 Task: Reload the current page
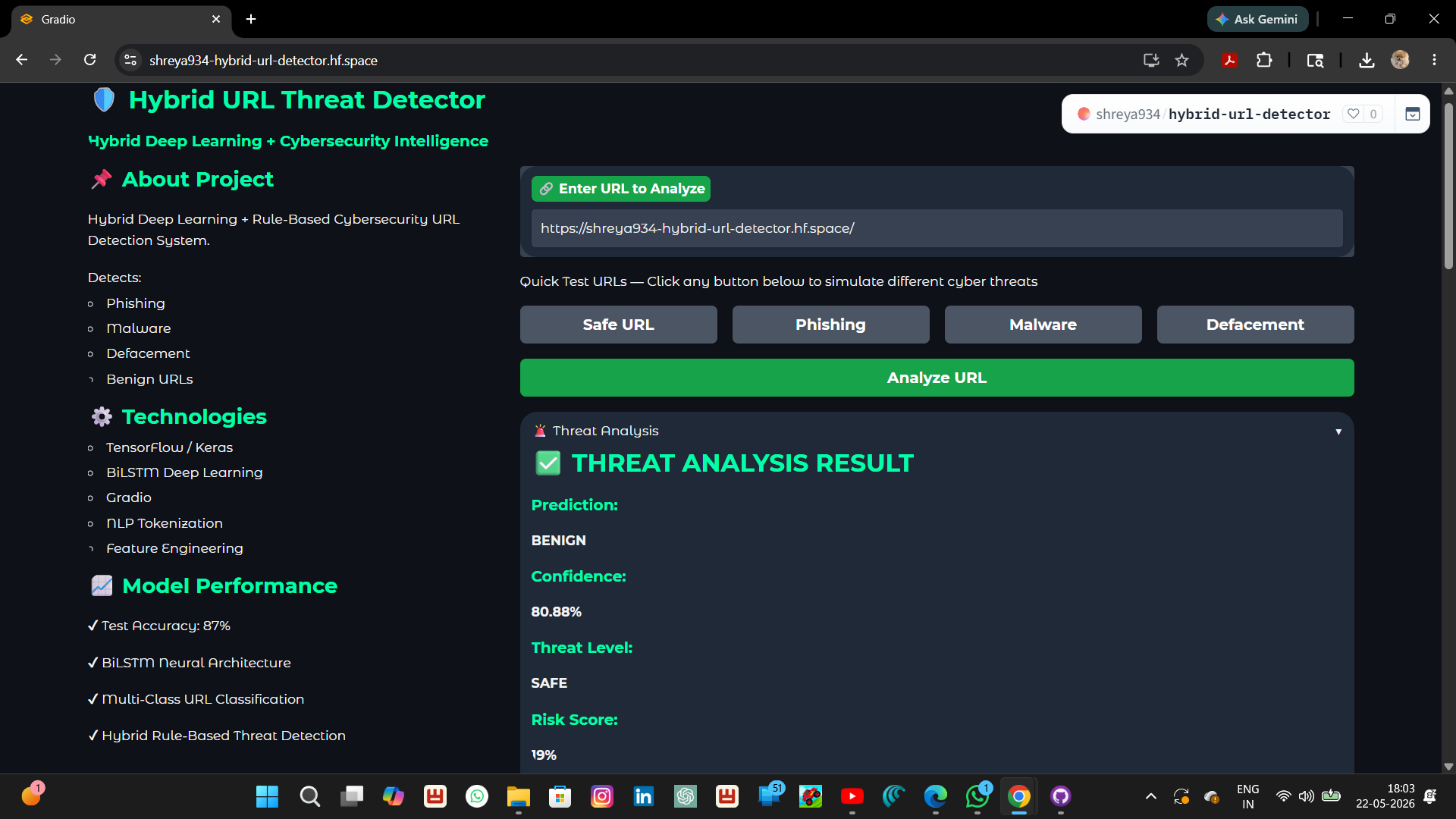[89, 60]
